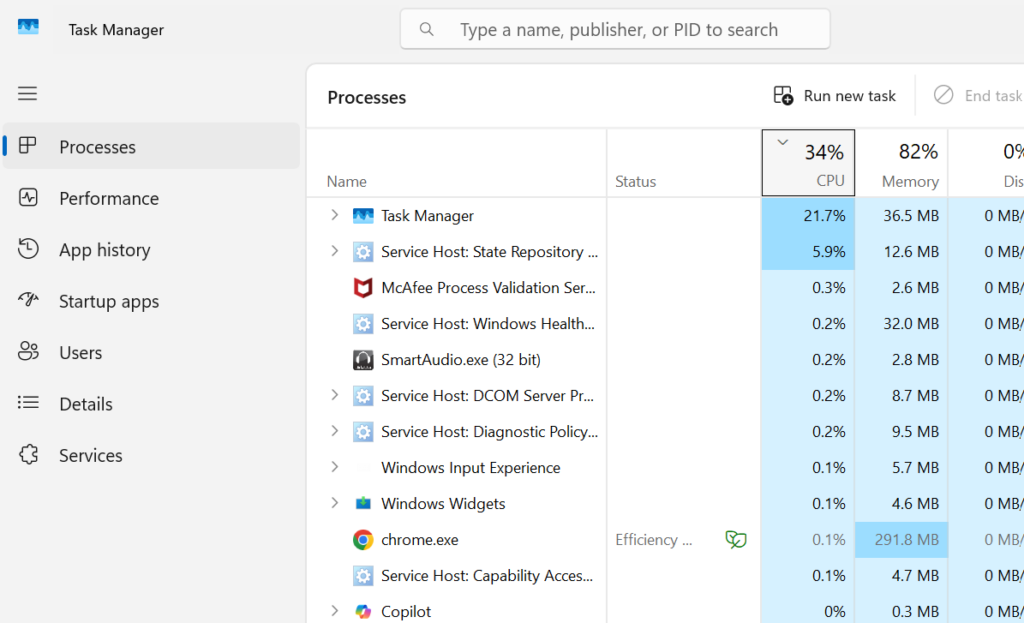Expand Service Host: Diagnostic Policy group

point(334,431)
